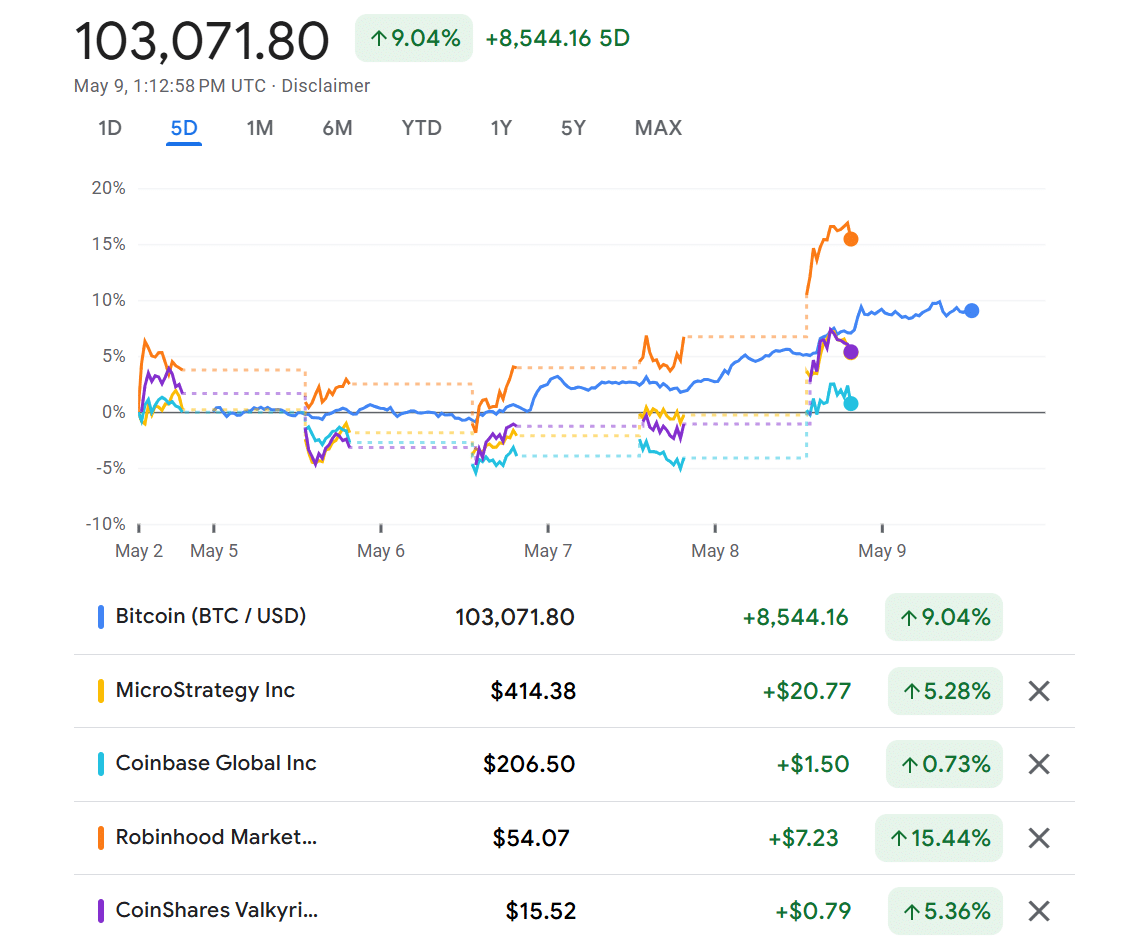The width and height of the screenshot is (1121, 948).
Task: Click the purple endpoint dot on the chart
Action: pos(851,352)
